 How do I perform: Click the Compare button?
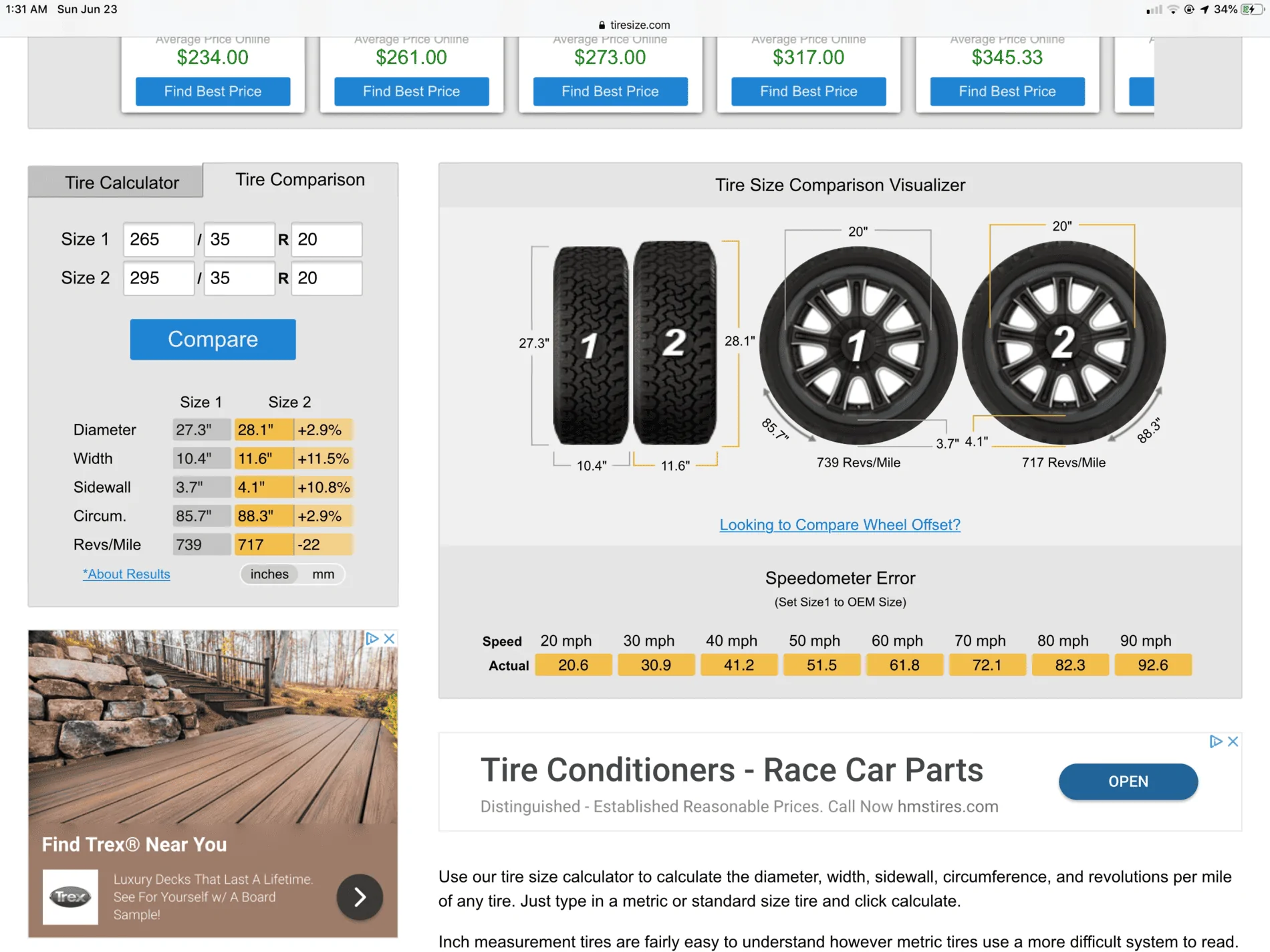[x=213, y=339]
